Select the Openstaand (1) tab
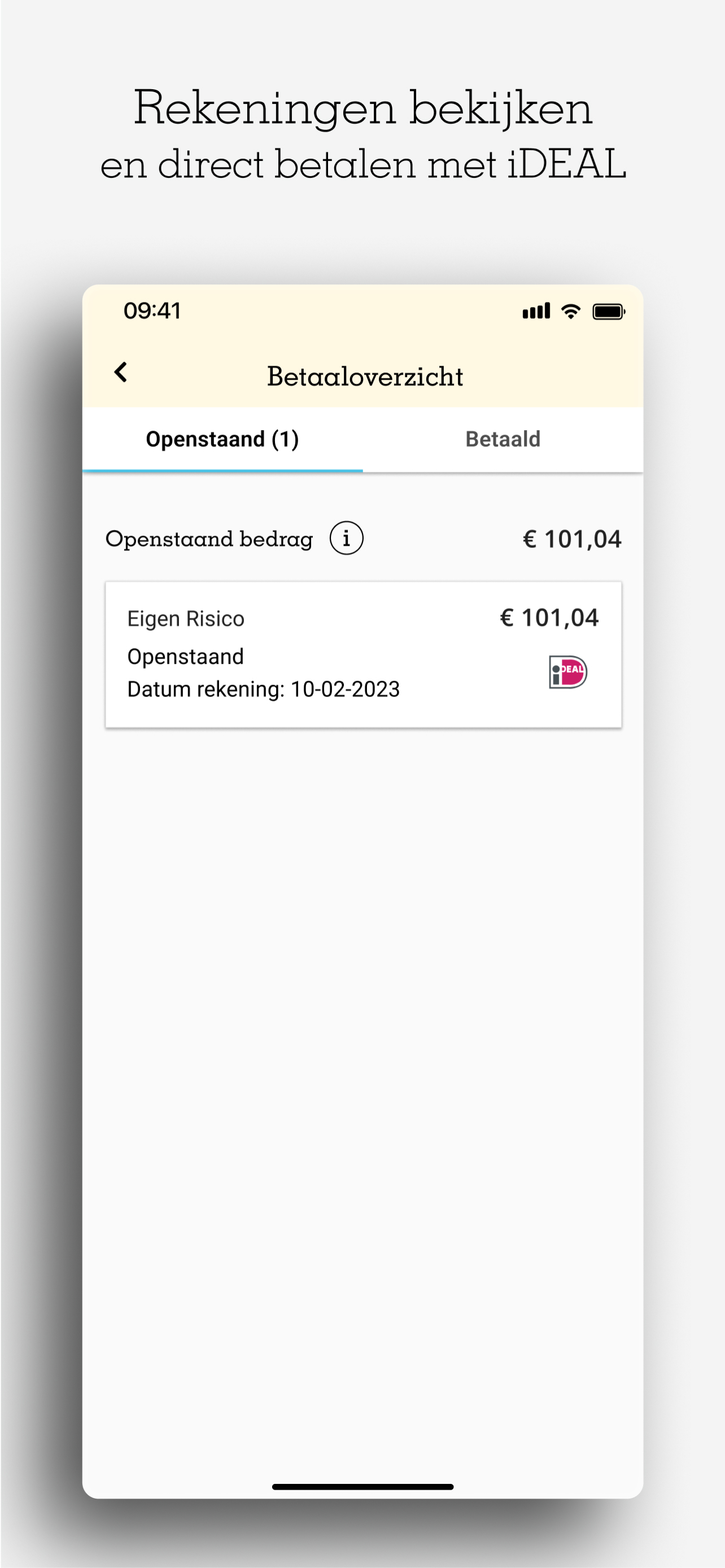Image resolution: width=725 pixels, height=1568 pixels. point(222,439)
